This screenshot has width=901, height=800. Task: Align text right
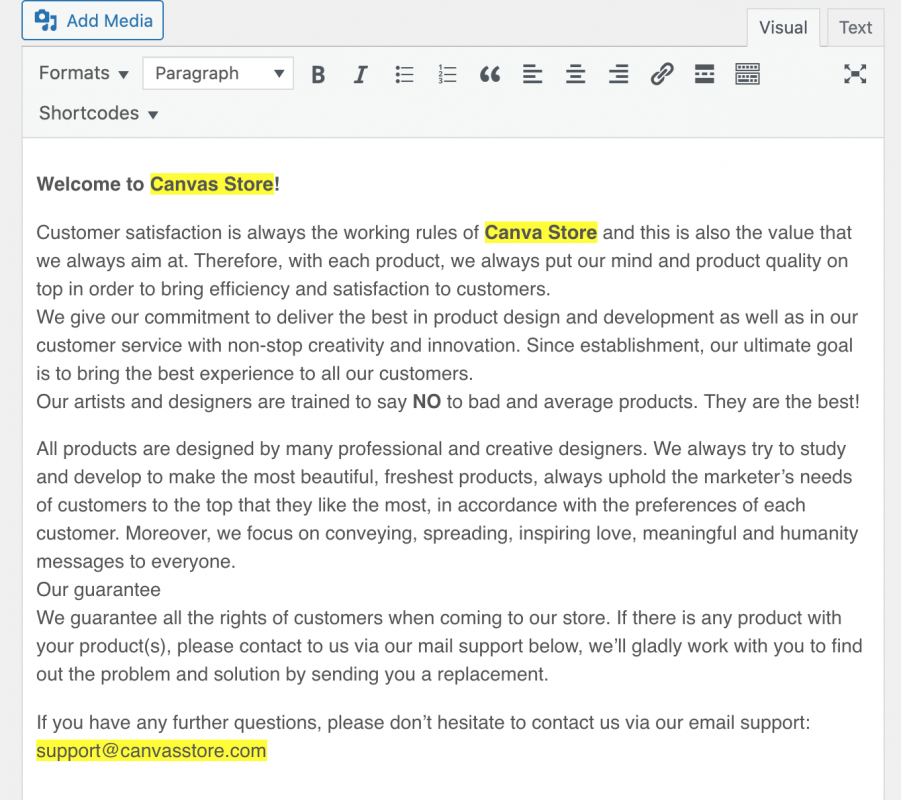tap(618, 74)
